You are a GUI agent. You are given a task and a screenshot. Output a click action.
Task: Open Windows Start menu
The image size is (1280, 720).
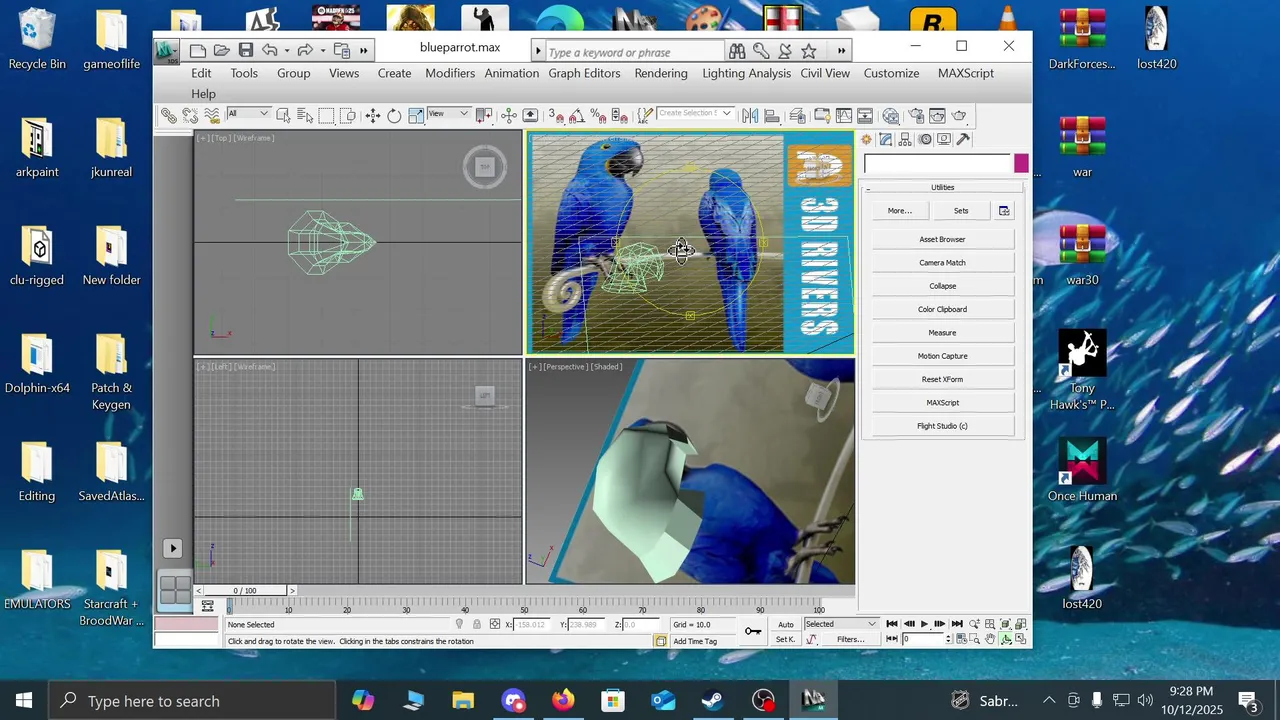coord(24,701)
